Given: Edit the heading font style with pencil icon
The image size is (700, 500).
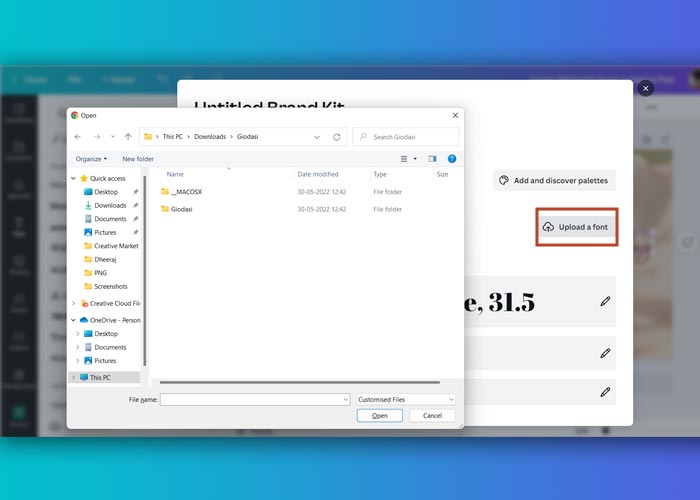Looking at the screenshot, I should click(x=605, y=301).
